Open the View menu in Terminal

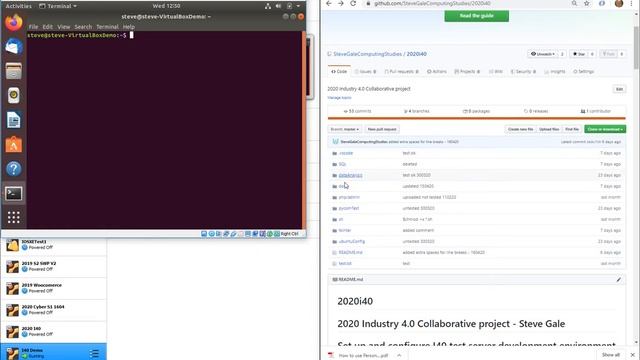(x=63, y=27)
